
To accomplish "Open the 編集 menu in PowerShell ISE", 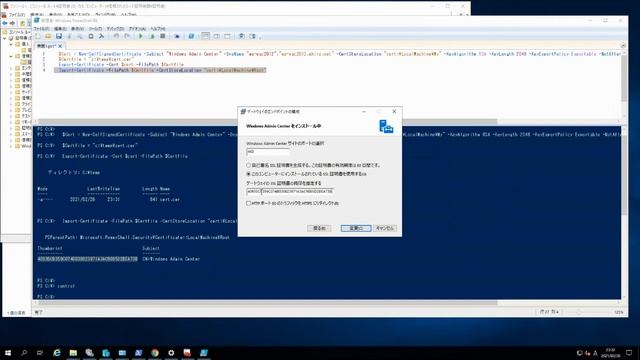I will click(60, 29).
